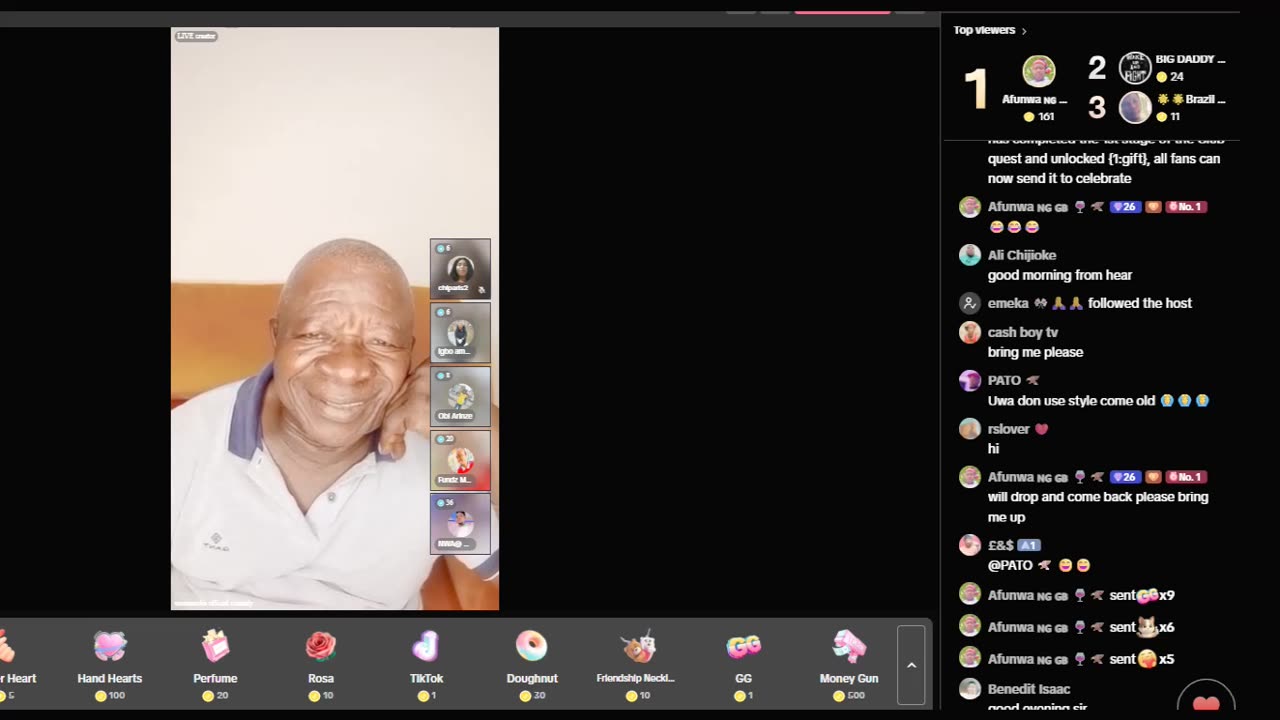Send the TikTok gift

426,663
